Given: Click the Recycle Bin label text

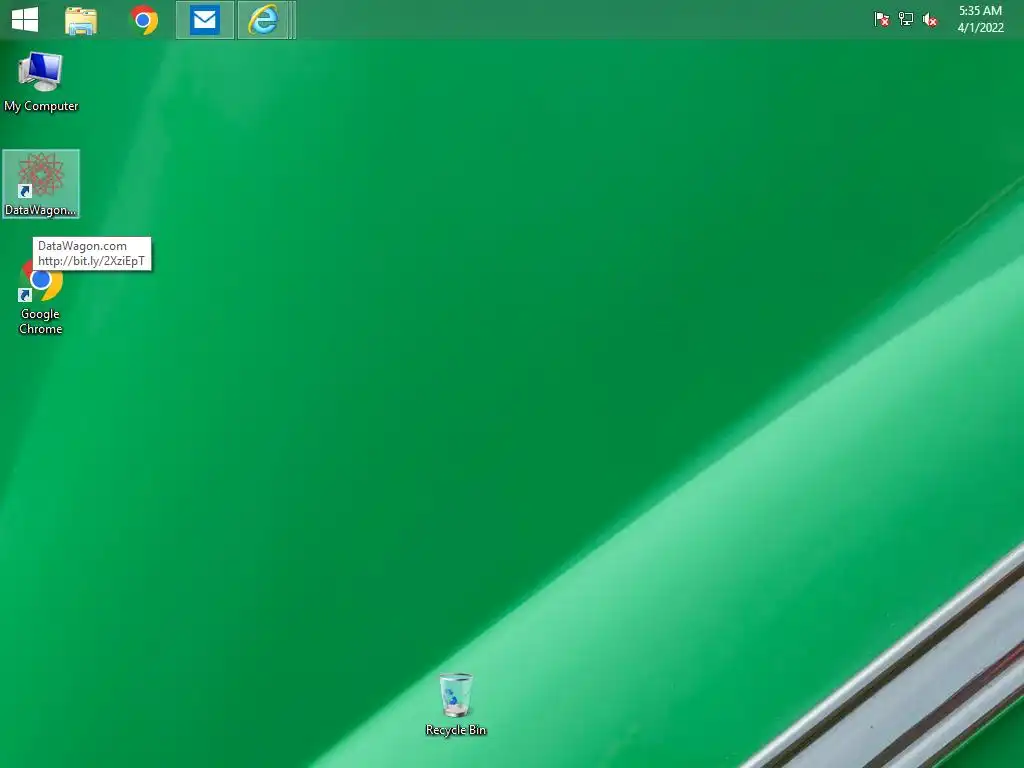Looking at the screenshot, I should click(456, 730).
